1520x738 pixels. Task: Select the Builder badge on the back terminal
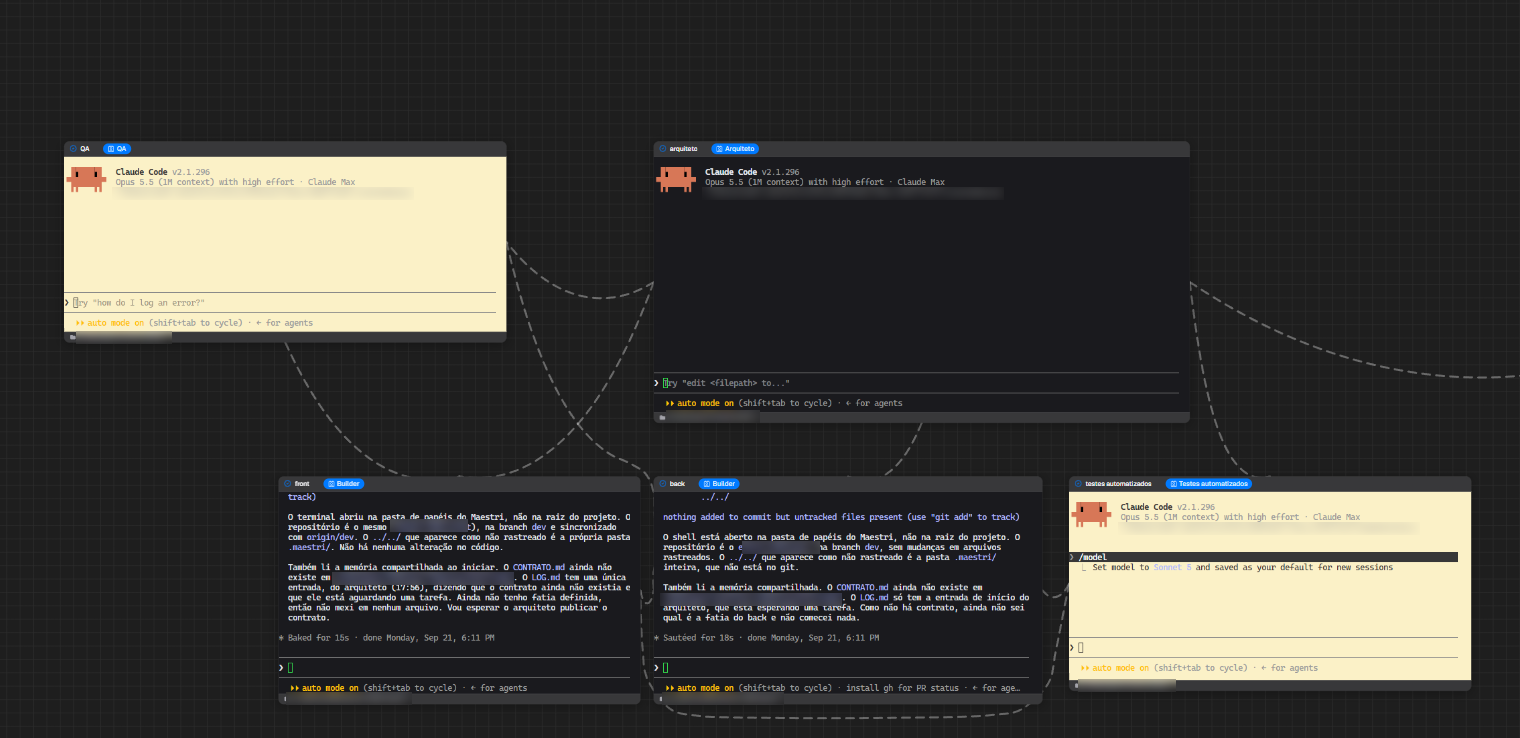coord(719,483)
